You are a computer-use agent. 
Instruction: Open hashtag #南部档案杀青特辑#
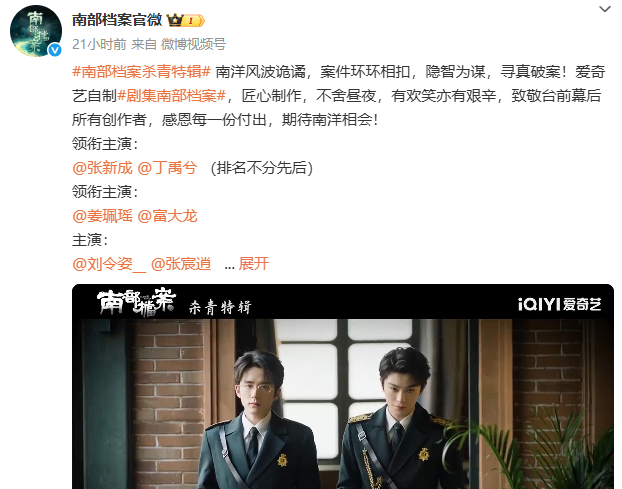click(x=141, y=72)
